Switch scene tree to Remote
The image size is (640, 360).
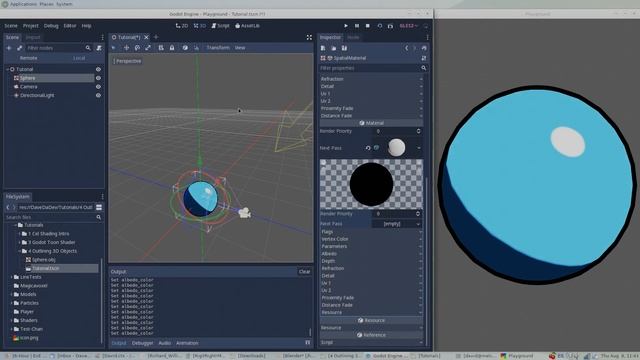(x=29, y=58)
